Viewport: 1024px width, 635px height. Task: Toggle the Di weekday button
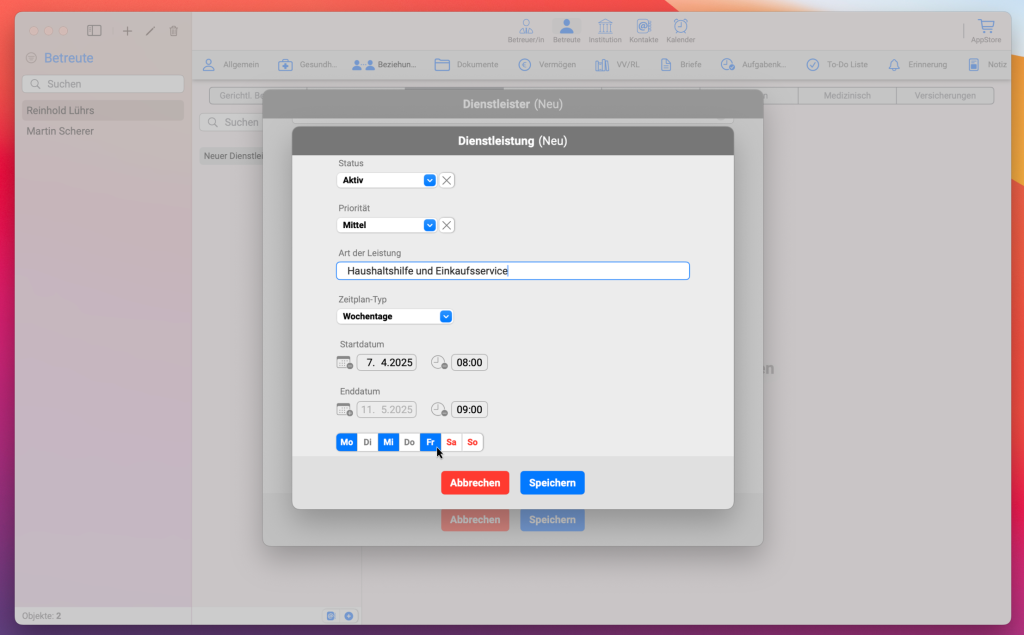tap(368, 442)
